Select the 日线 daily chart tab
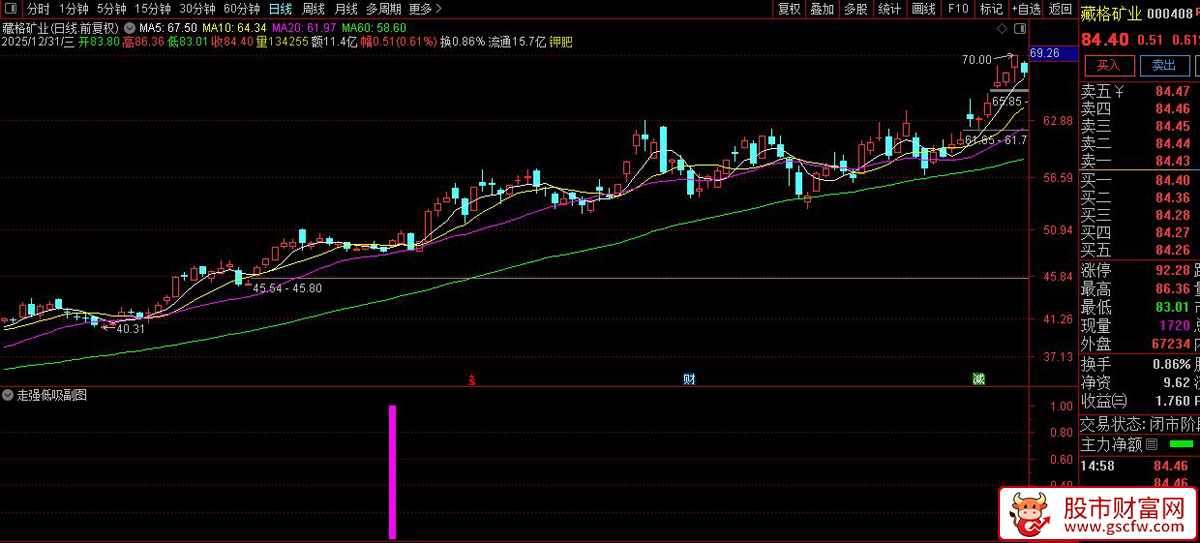The width and height of the screenshot is (1200, 543). point(281,9)
